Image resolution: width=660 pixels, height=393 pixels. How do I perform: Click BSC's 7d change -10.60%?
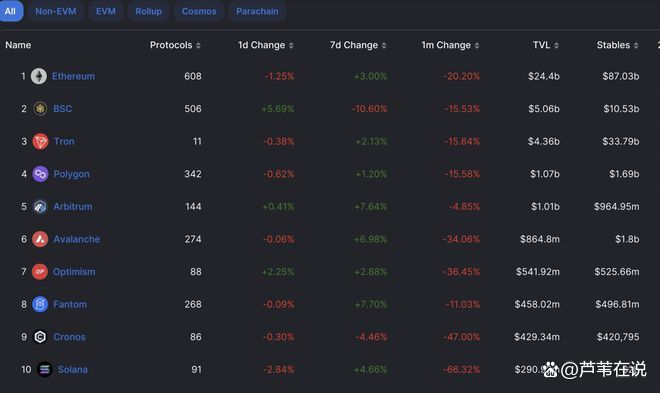[x=369, y=109]
